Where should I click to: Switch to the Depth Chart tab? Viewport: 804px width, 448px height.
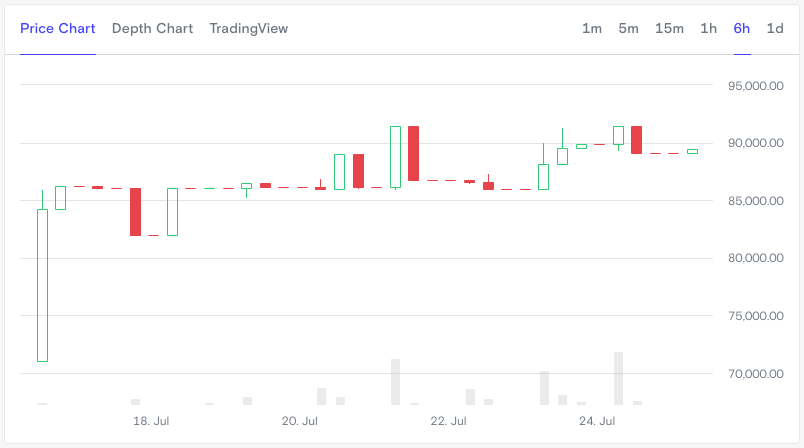pyautogui.click(x=152, y=28)
